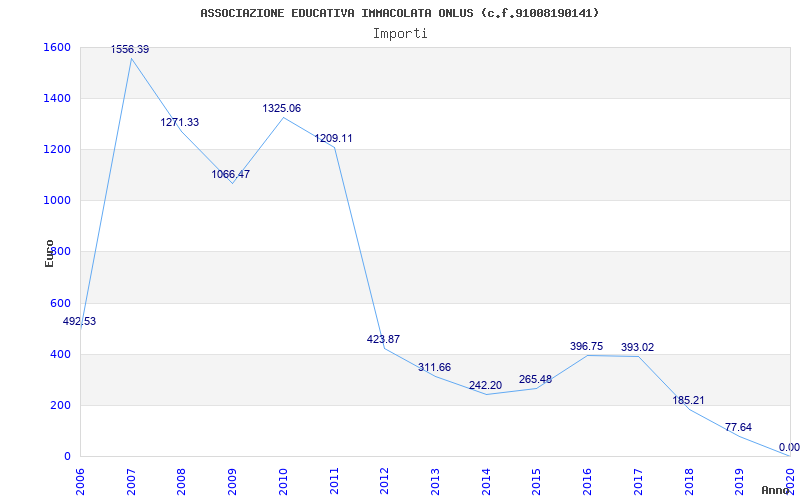Click the 2006 x-axis year label
800x500 pixels.
[x=80, y=481]
